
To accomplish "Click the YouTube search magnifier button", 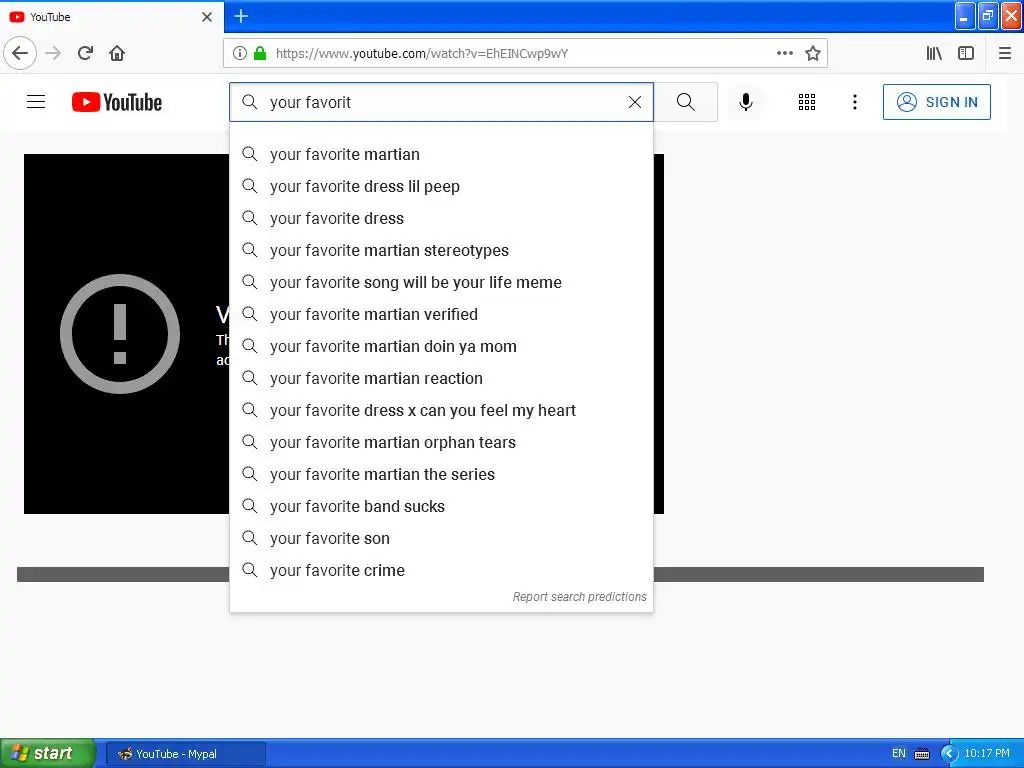I will (x=686, y=102).
